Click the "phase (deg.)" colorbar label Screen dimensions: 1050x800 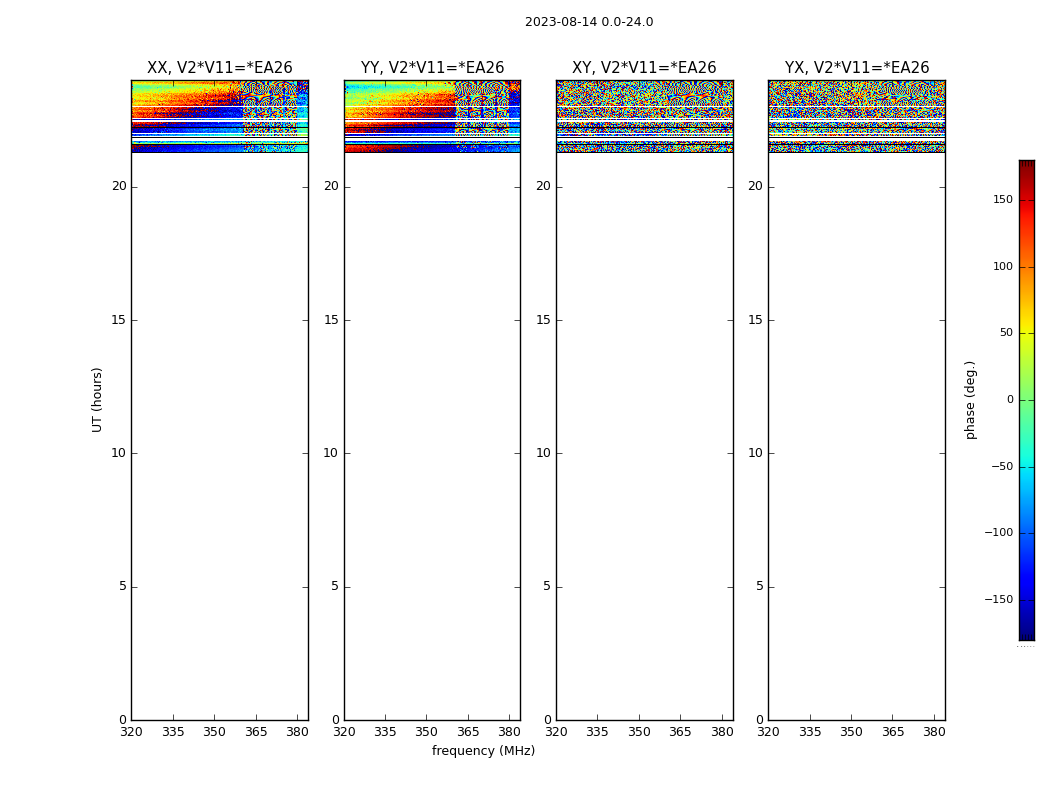coord(970,400)
